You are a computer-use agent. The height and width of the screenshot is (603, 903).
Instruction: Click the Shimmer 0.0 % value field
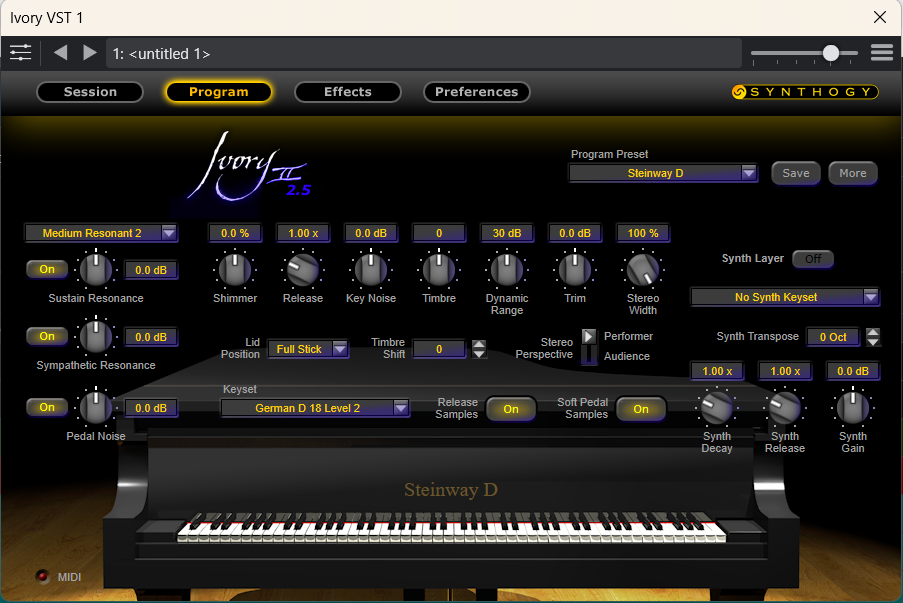(x=235, y=233)
